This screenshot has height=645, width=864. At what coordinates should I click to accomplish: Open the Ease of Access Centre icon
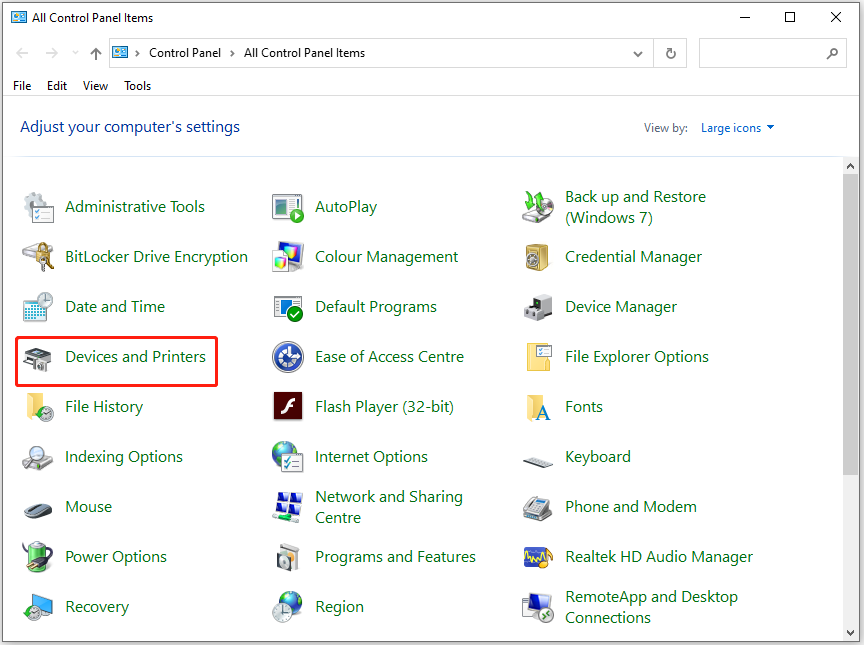click(x=288, y=357)
